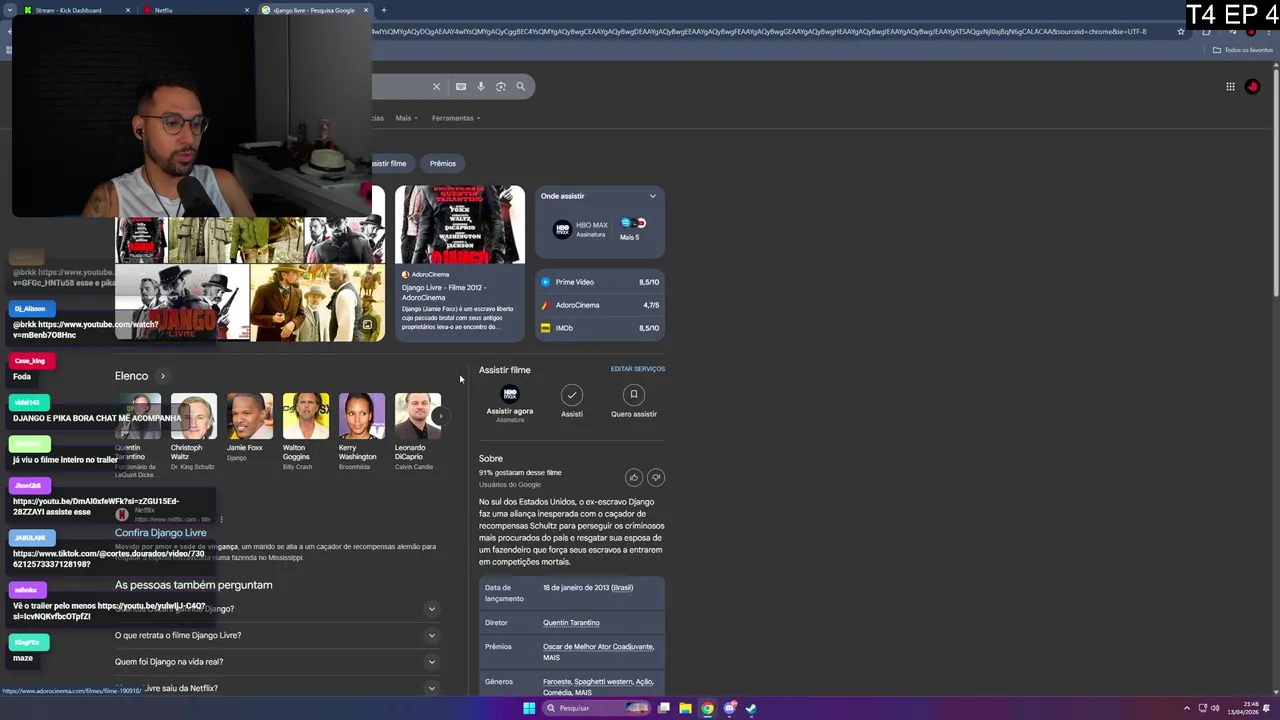
Task: Open Task View on the taskbar
Action: [663, 708]
